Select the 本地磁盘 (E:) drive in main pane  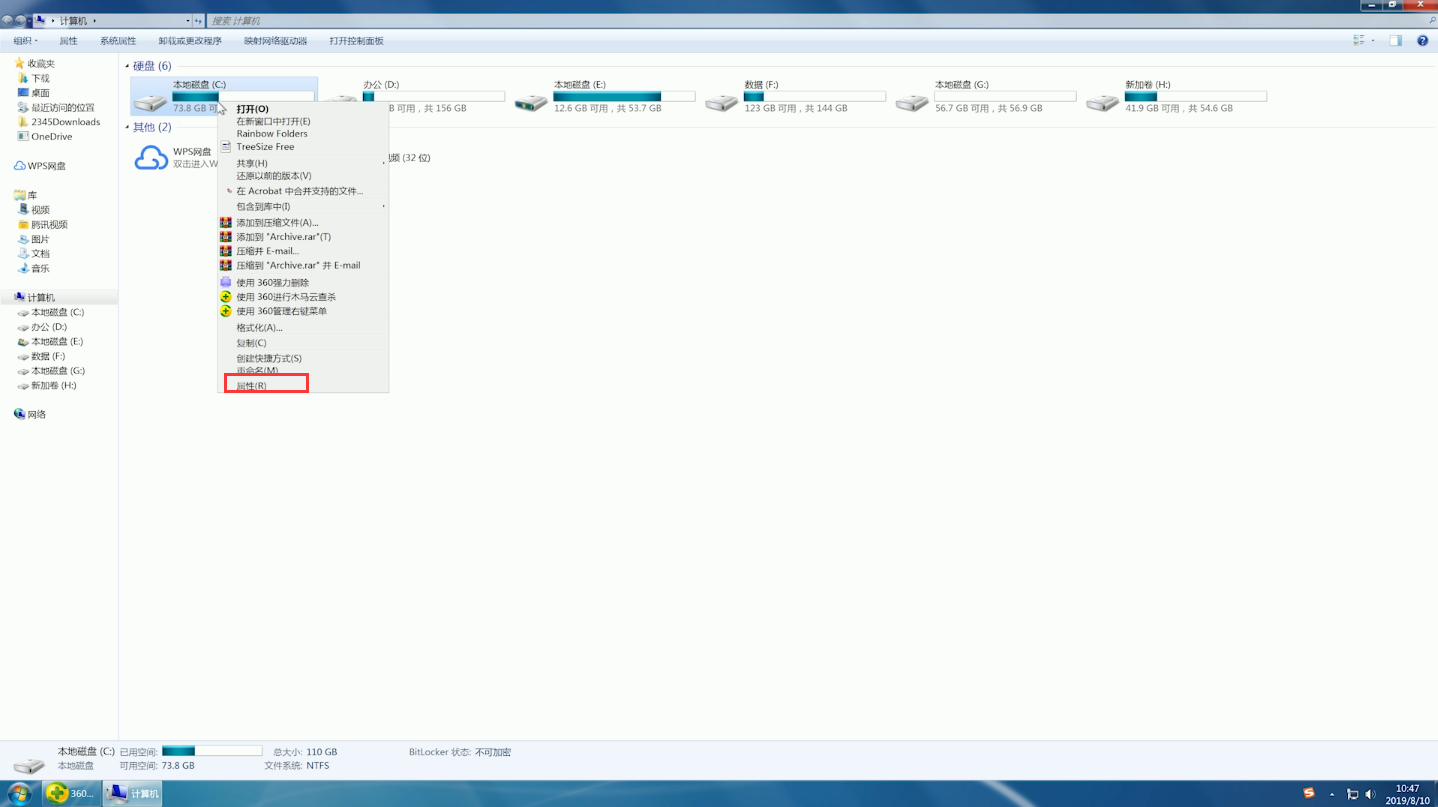[604, 96]
